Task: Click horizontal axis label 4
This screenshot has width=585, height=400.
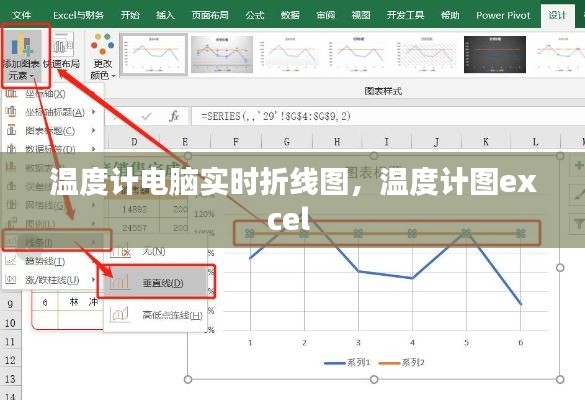Action: click(x=412, y=342)
